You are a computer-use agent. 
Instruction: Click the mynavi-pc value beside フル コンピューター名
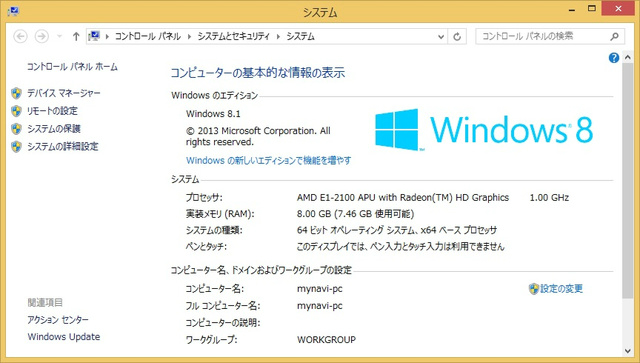[x=320, y=306]
